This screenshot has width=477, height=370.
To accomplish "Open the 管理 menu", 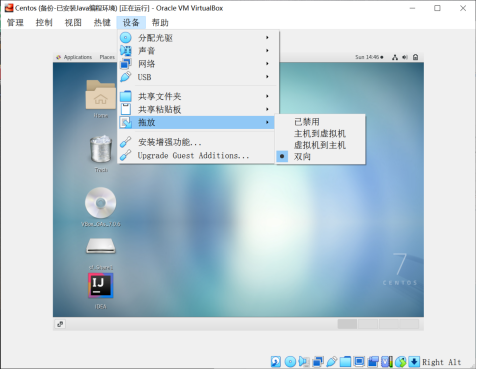I will tap(15, 23).
